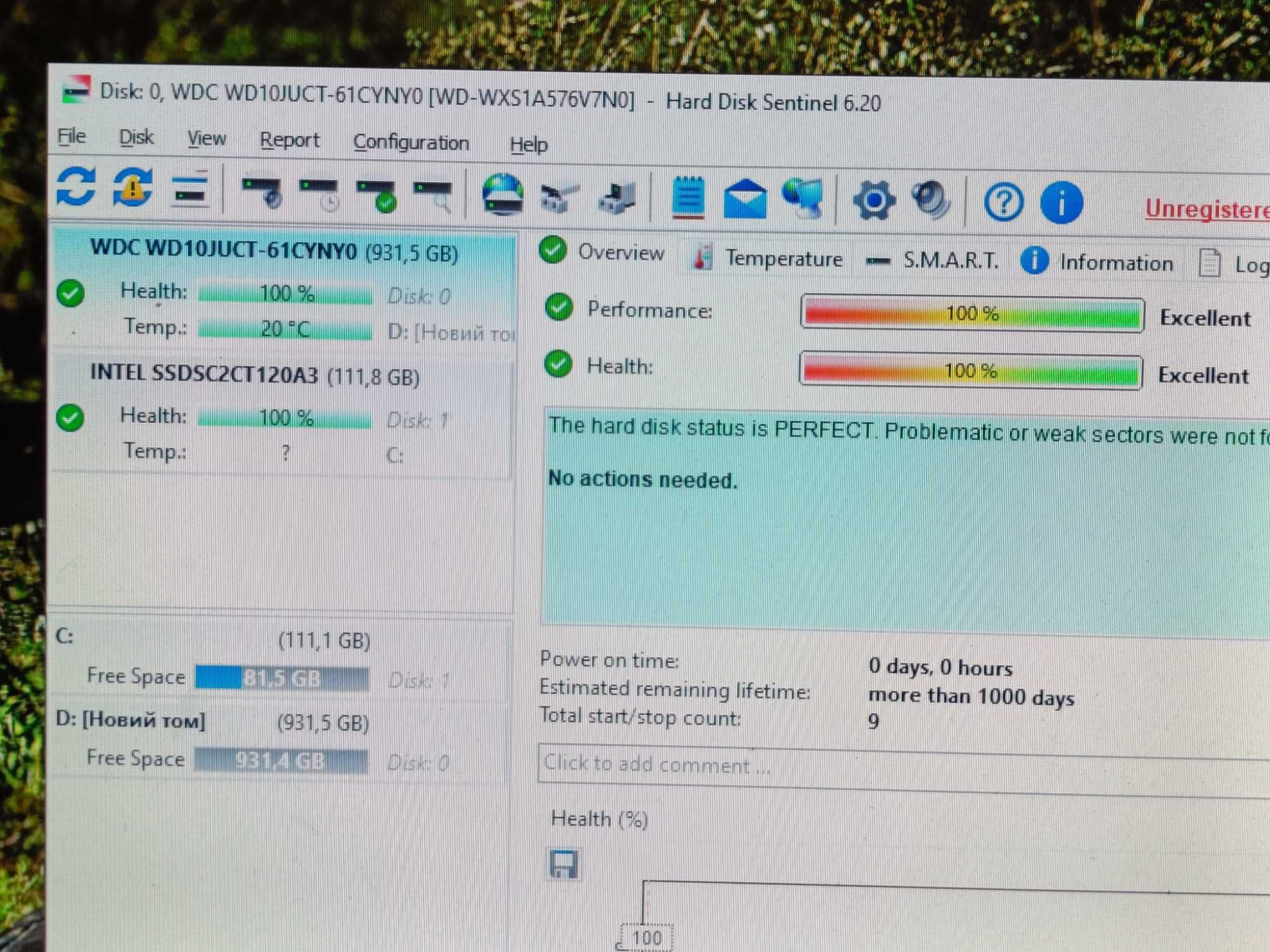The height and width of the screenshot is (952, 1270).
Task: Click the globe over disk toolbar icon
Action: (x=502, y=195)
